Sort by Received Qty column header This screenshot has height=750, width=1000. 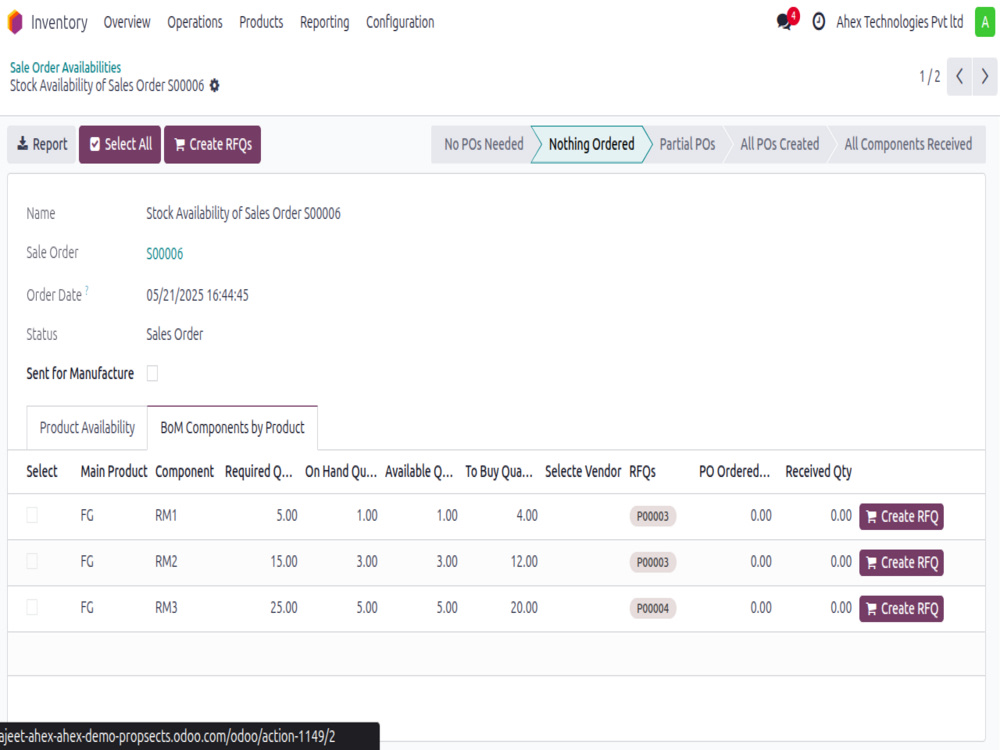point(818,471)
